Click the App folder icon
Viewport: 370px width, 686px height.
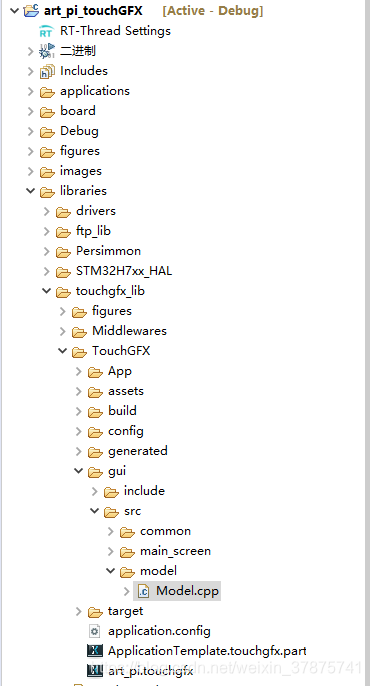point(95,372)
